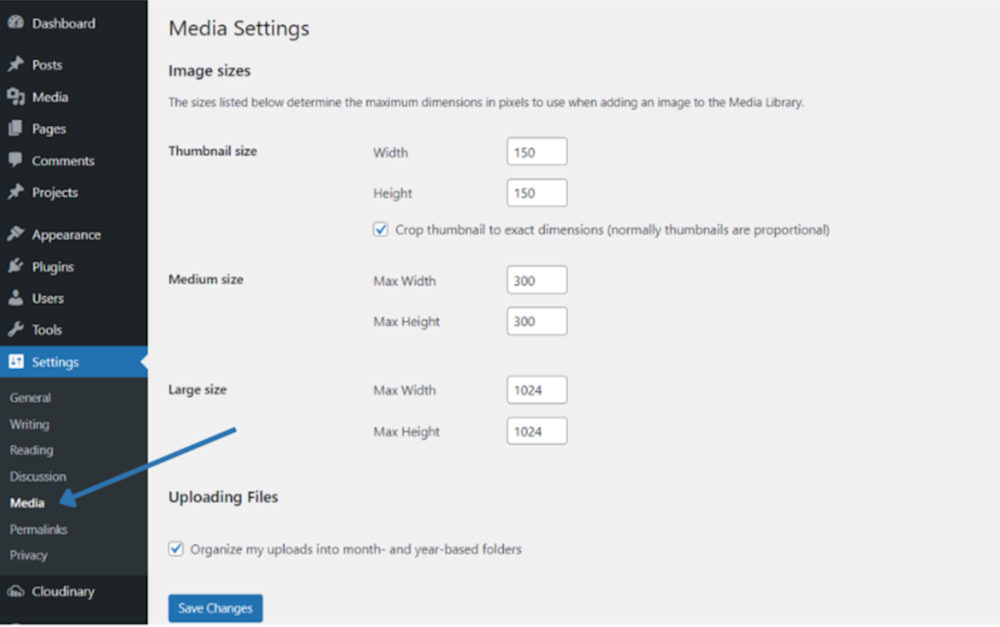Focus the Large size Max Height field
Viewport: 1000px width, 627px height.
coord(537,431)
